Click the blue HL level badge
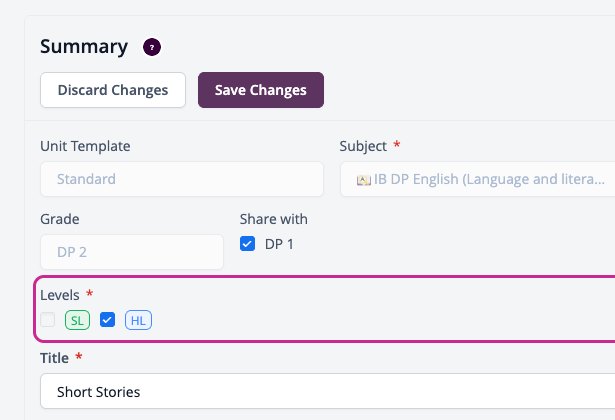This screenshot has width=615, height=420. pos(138,320)
